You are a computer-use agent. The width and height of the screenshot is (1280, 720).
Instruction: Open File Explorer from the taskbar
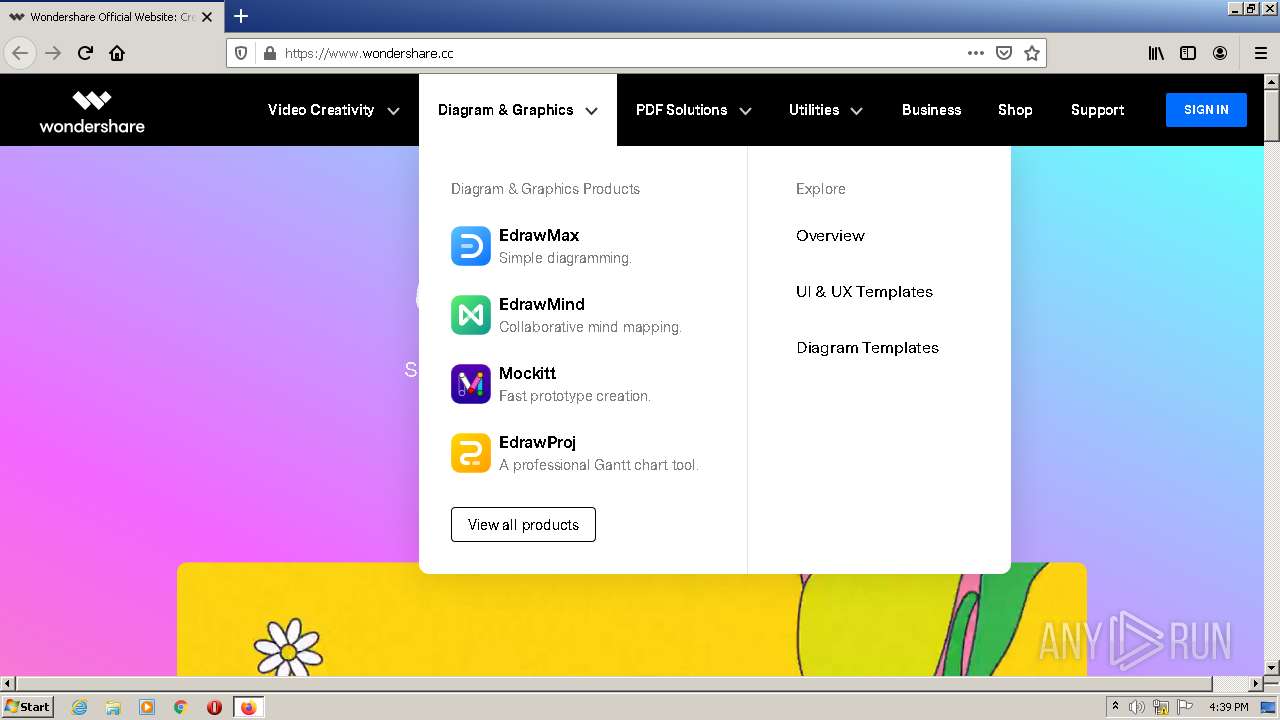pos(113,707)
